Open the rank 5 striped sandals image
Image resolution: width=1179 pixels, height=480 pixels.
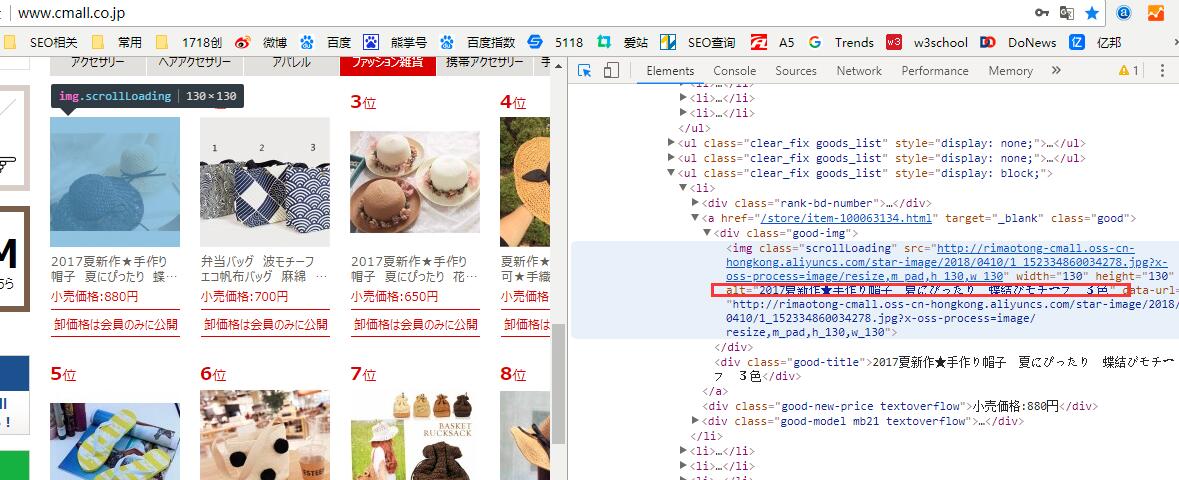(x=115, y=441)
